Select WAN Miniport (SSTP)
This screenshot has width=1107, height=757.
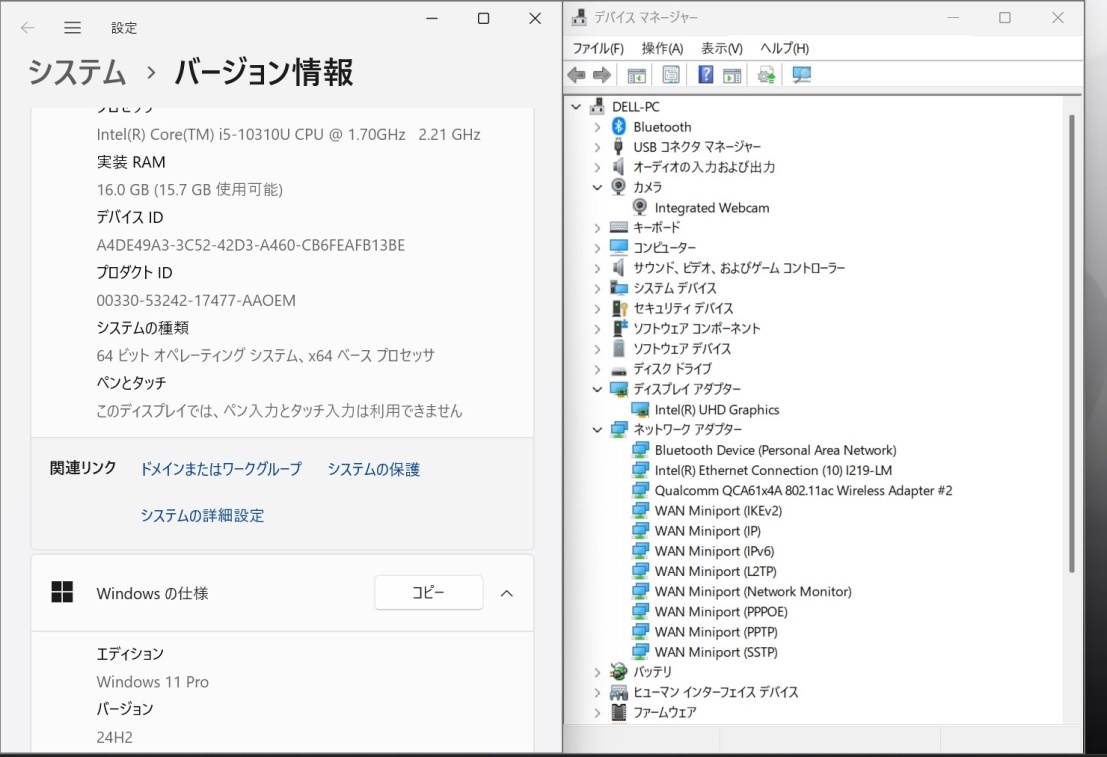(716, 652)
